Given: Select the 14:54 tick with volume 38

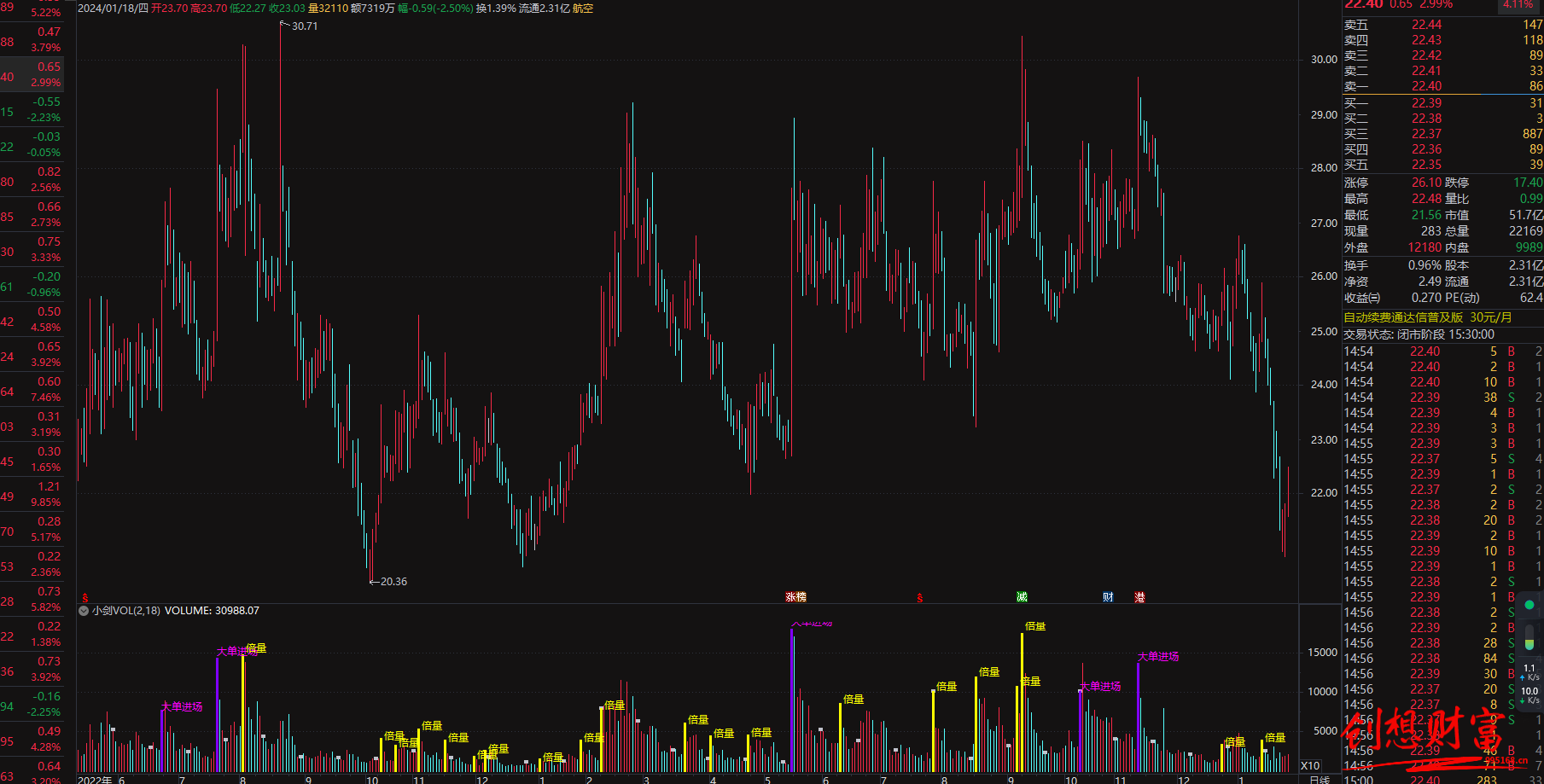Looking at the screenshot, I should pos(1442,398).
